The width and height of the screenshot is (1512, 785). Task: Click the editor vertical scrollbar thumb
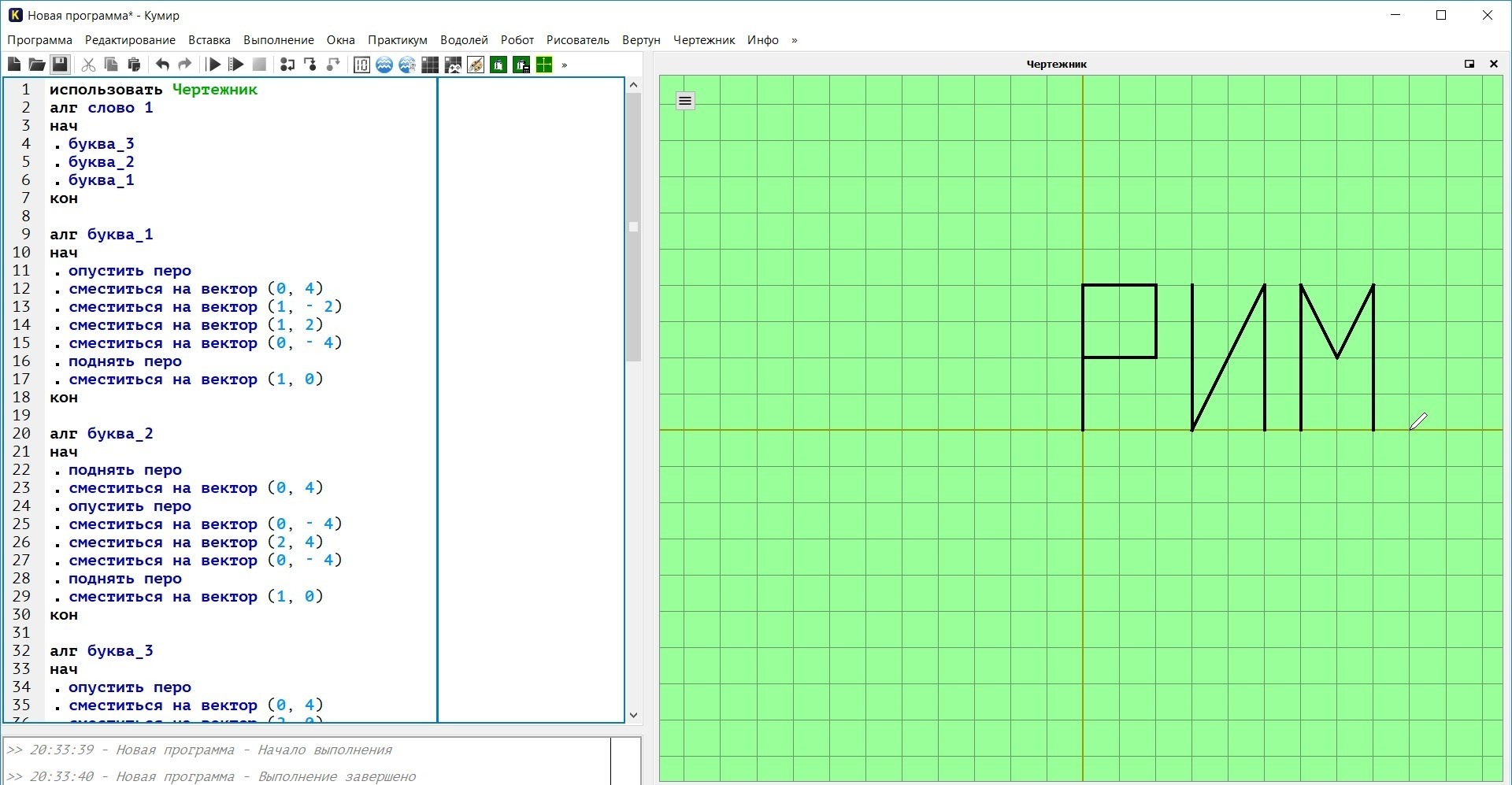(634, 227)
